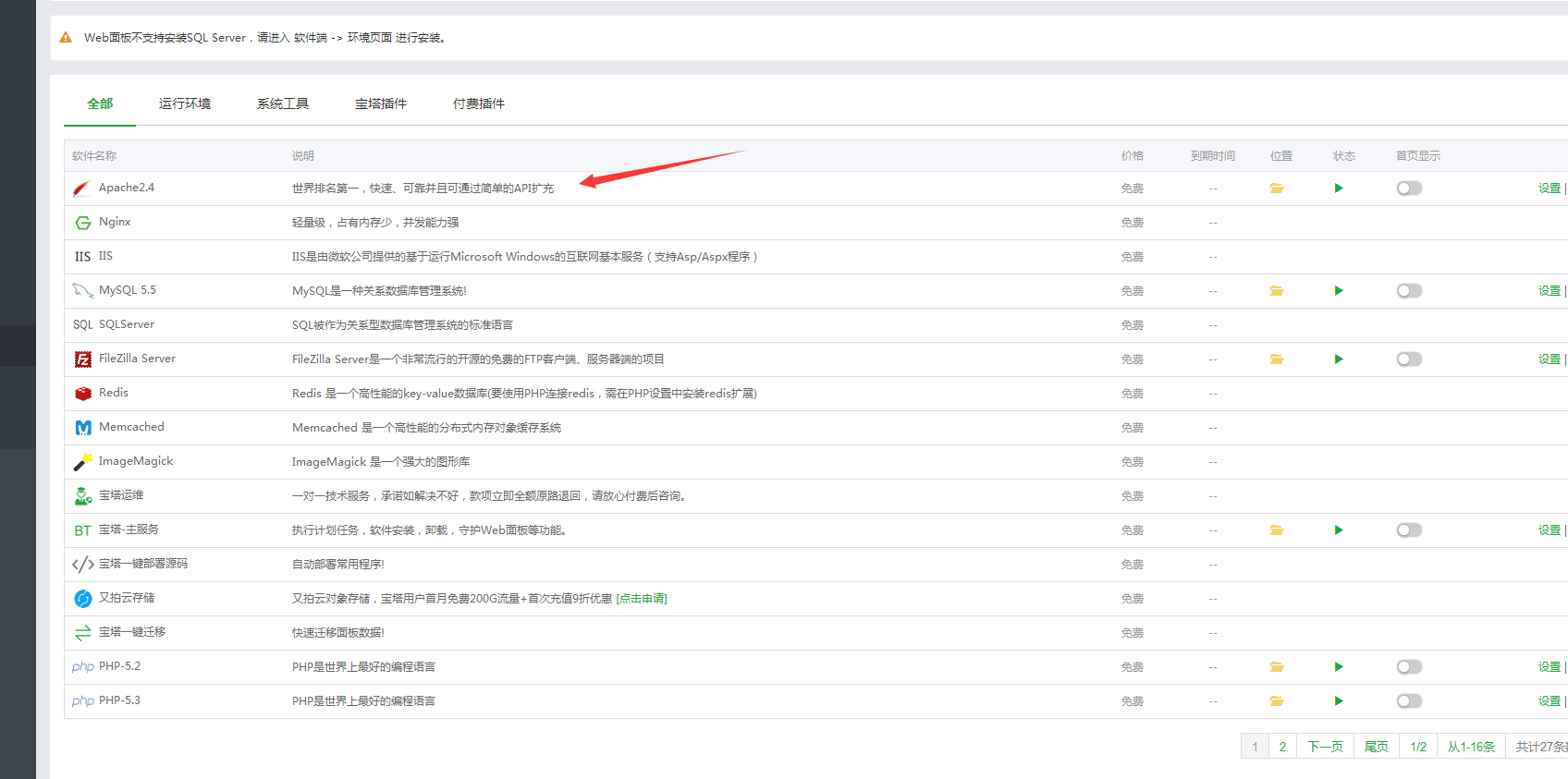
Task: Click the 软件名称 column header
Action: click(94, 156)
